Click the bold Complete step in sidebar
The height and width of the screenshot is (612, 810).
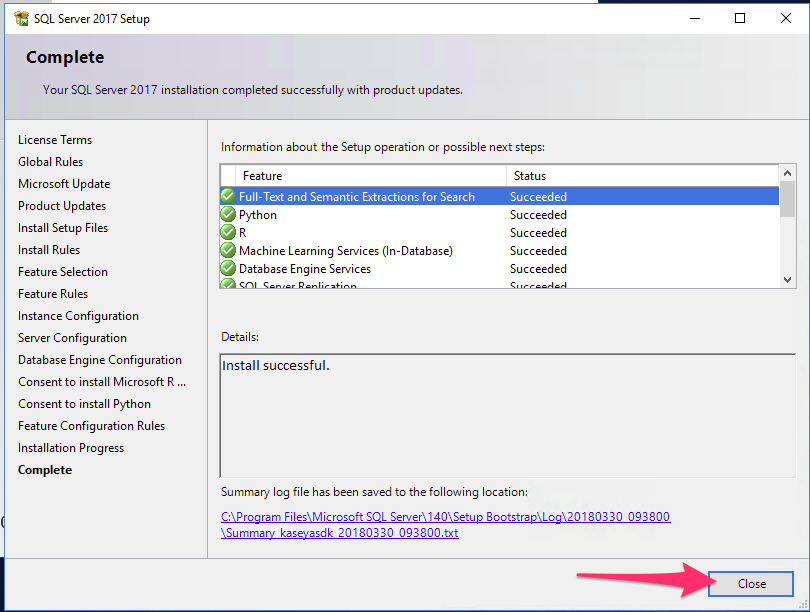(x=45, y=469)
